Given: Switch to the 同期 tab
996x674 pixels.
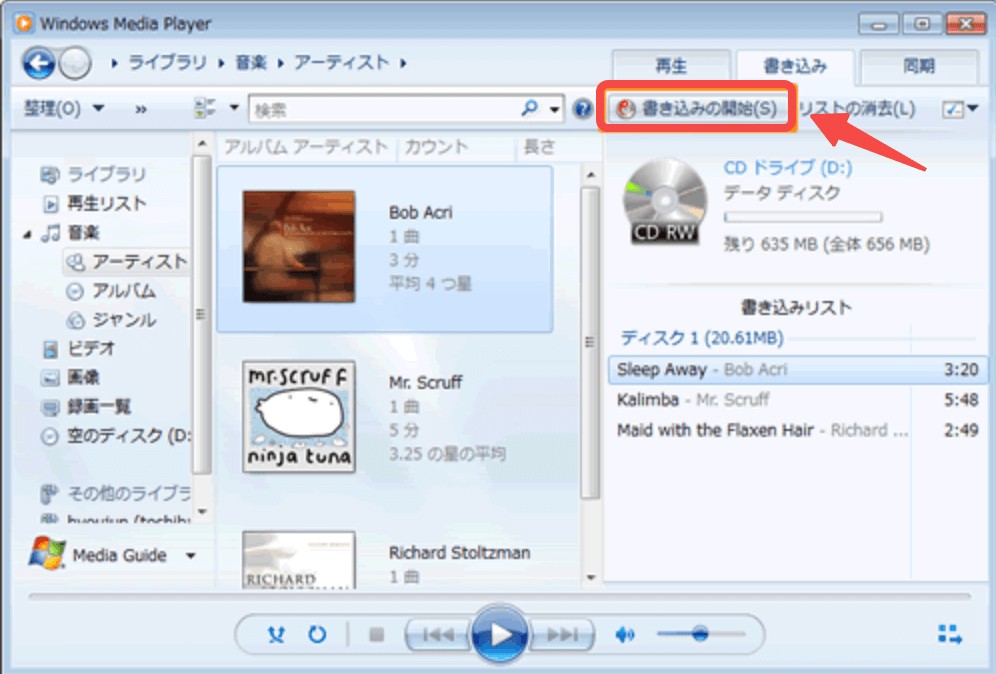Looking at the screenshot, I should pos(919,65).
